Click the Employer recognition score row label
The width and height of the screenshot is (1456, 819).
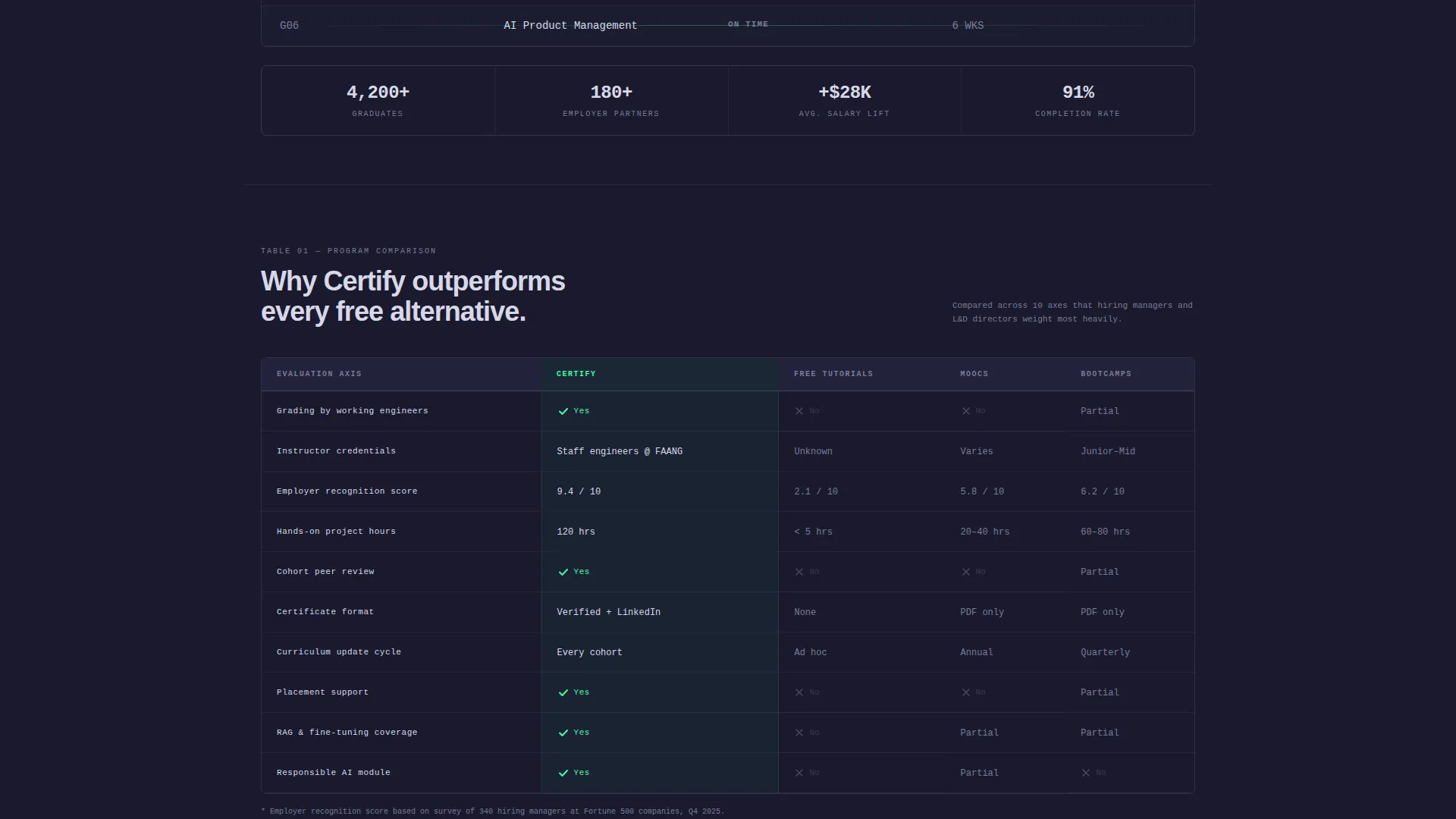coord(347,491)
